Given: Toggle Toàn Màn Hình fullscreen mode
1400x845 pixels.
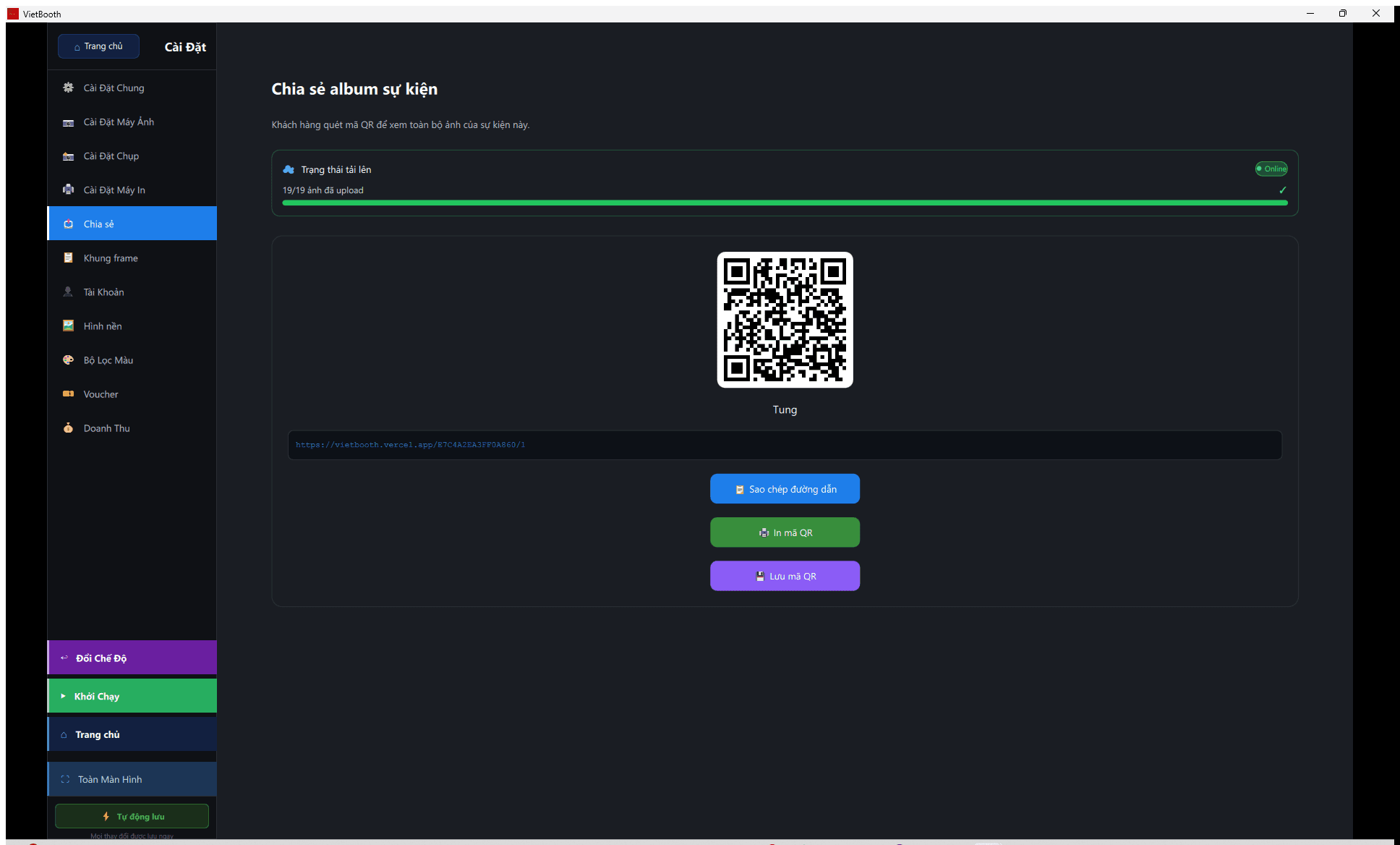Looking at the screenshot, I should (132, 779).
